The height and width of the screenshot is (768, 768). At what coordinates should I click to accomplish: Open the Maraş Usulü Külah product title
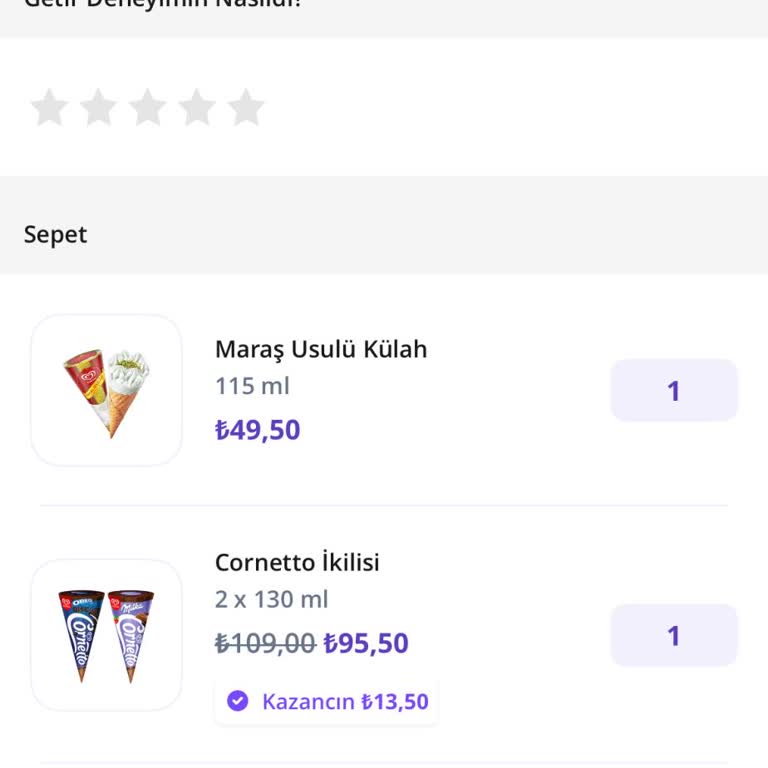pos(321,349)
